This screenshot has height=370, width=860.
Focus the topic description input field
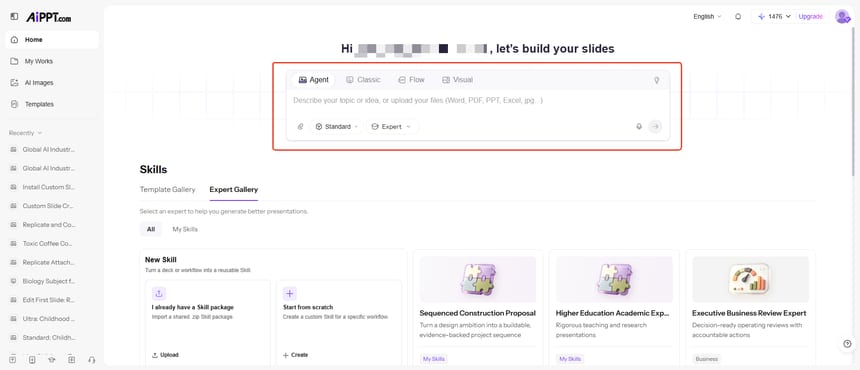(x=477, y=101)
